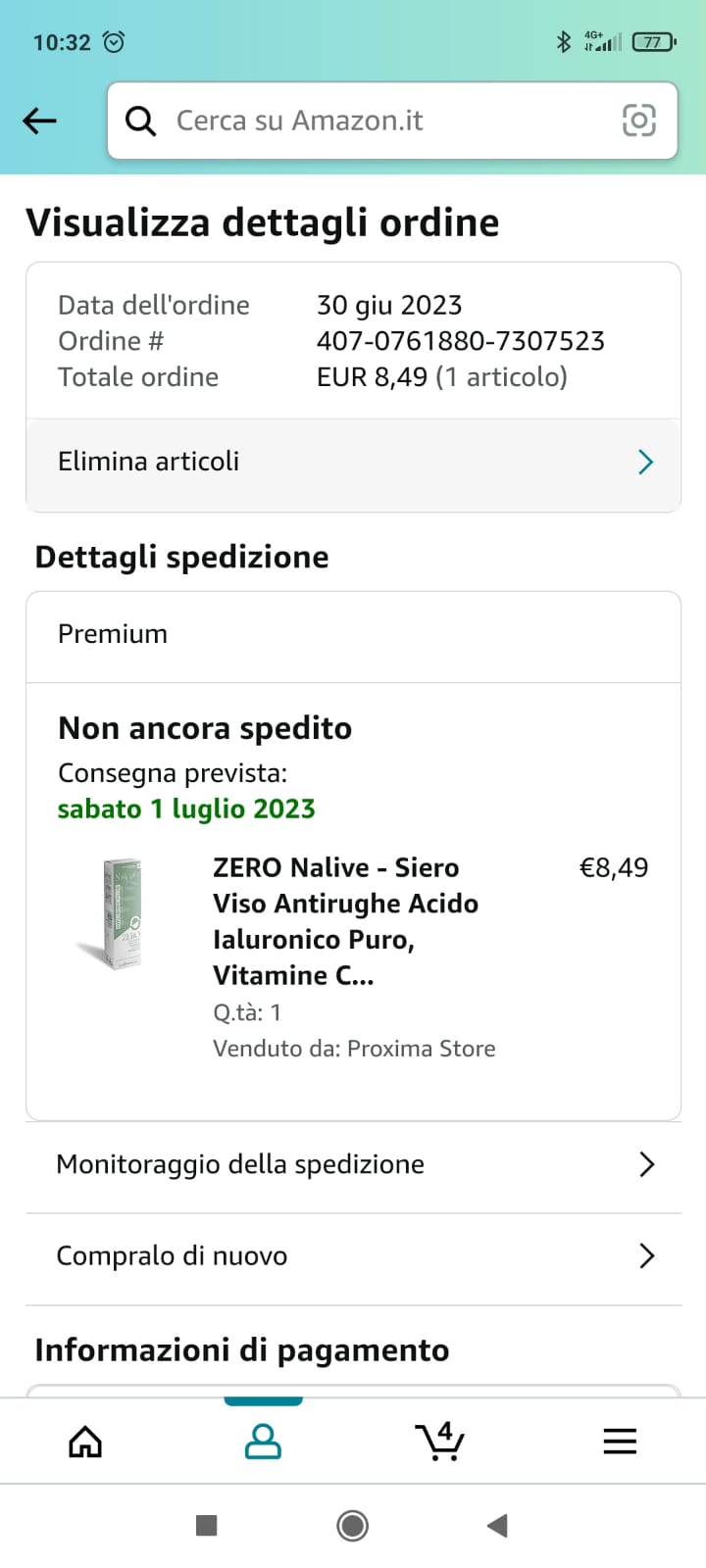Select Monitoraggio della spedizione row
706x1568 pixels.
(x=240, y=1164)
